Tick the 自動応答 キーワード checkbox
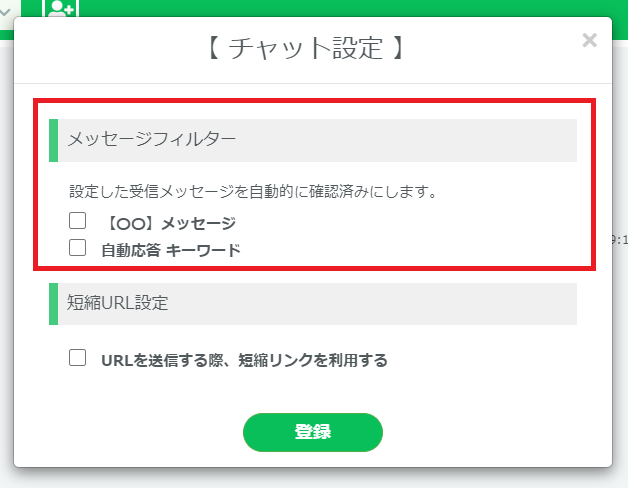Image resolution: width=628 pixels, height=488 pixels. (77, 247)
